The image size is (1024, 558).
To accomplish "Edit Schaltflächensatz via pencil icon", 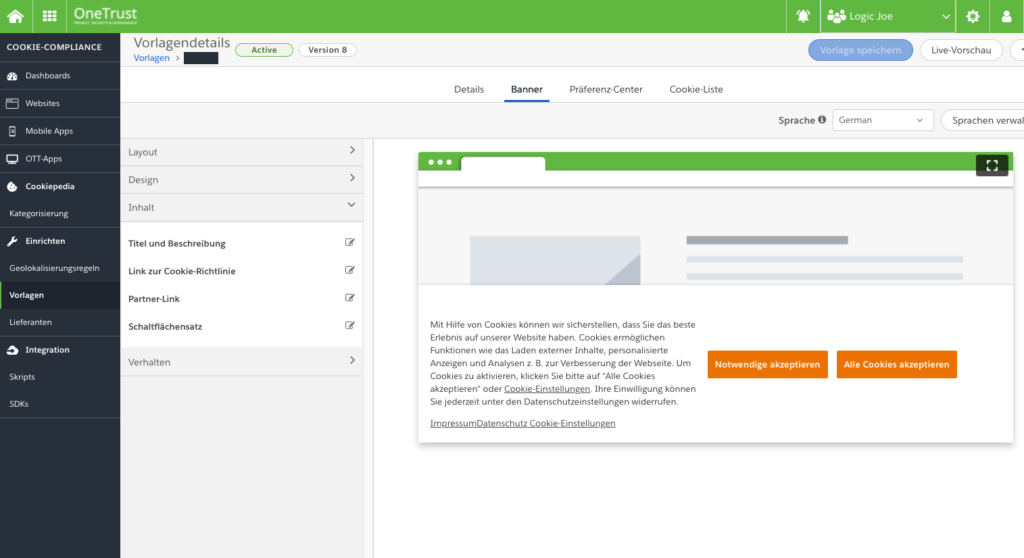I will click(349, 325).
